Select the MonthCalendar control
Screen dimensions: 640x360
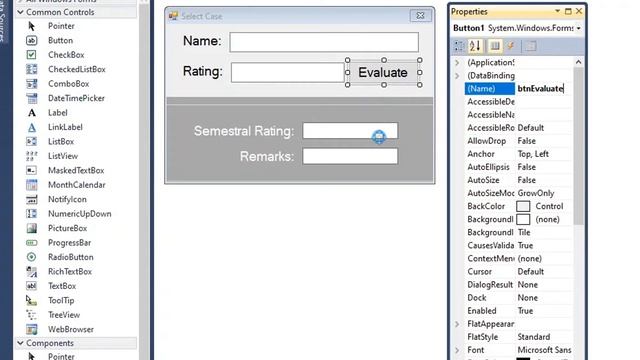pos(77,185)
